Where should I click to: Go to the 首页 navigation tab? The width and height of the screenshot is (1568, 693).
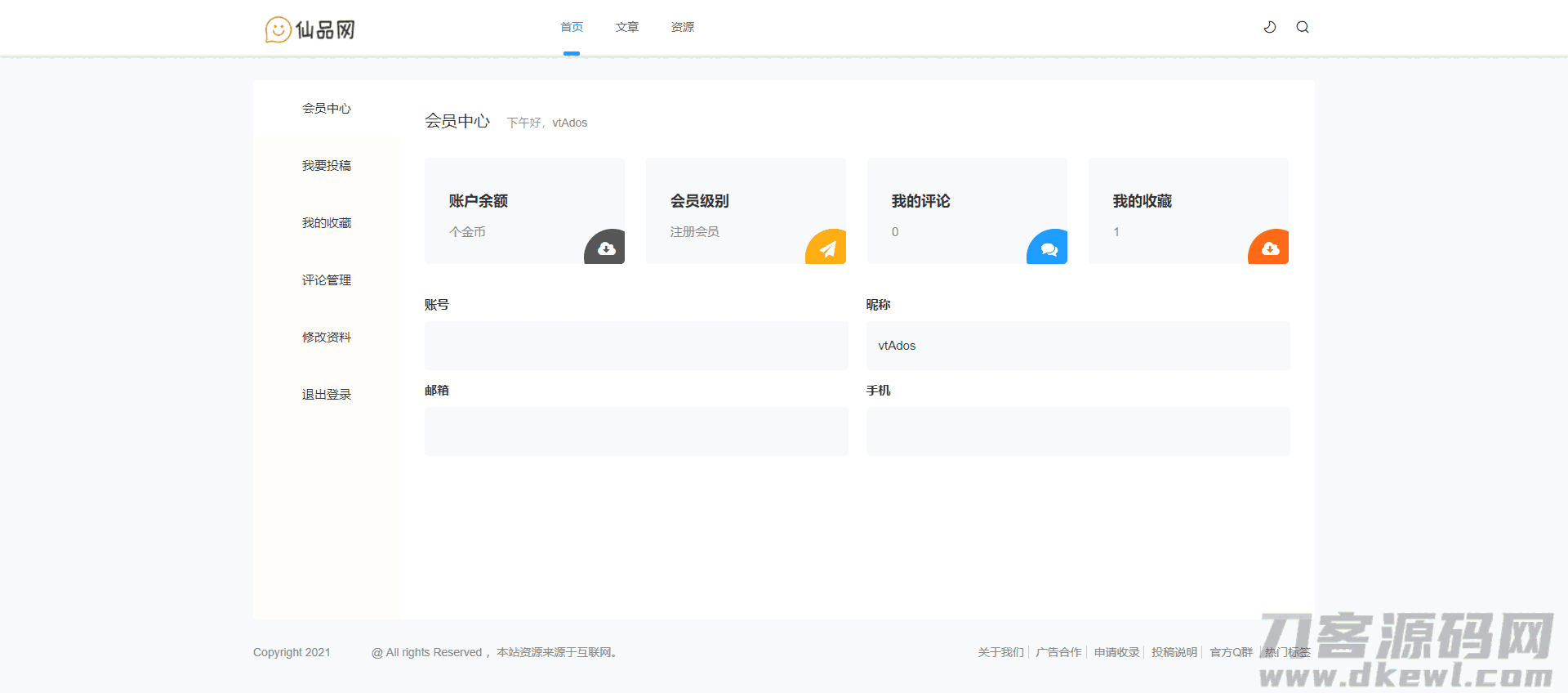tap(572, 27)
